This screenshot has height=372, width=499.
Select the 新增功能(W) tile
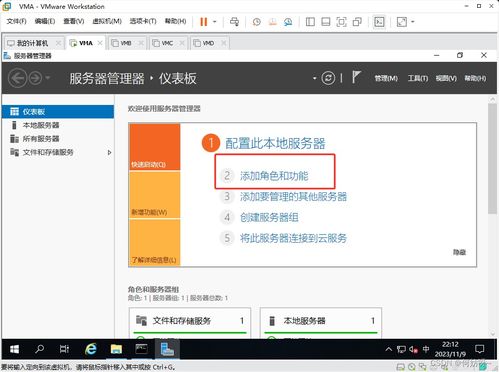(155, 195)
